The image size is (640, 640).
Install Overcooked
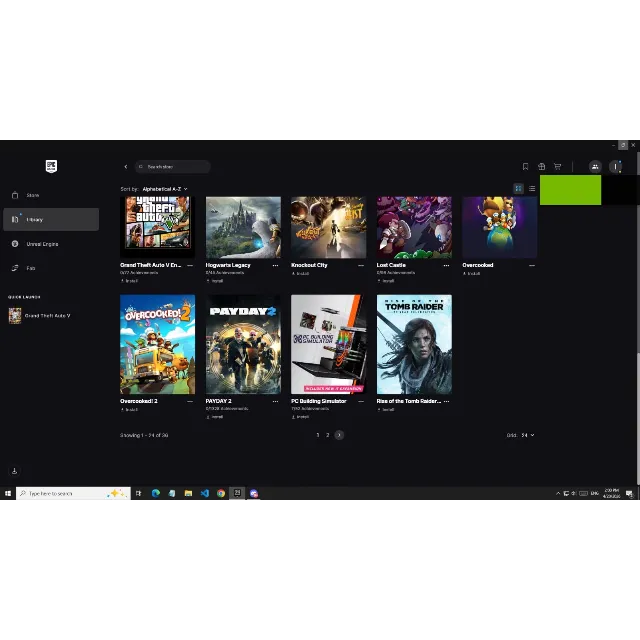click(x=471, y=273)
